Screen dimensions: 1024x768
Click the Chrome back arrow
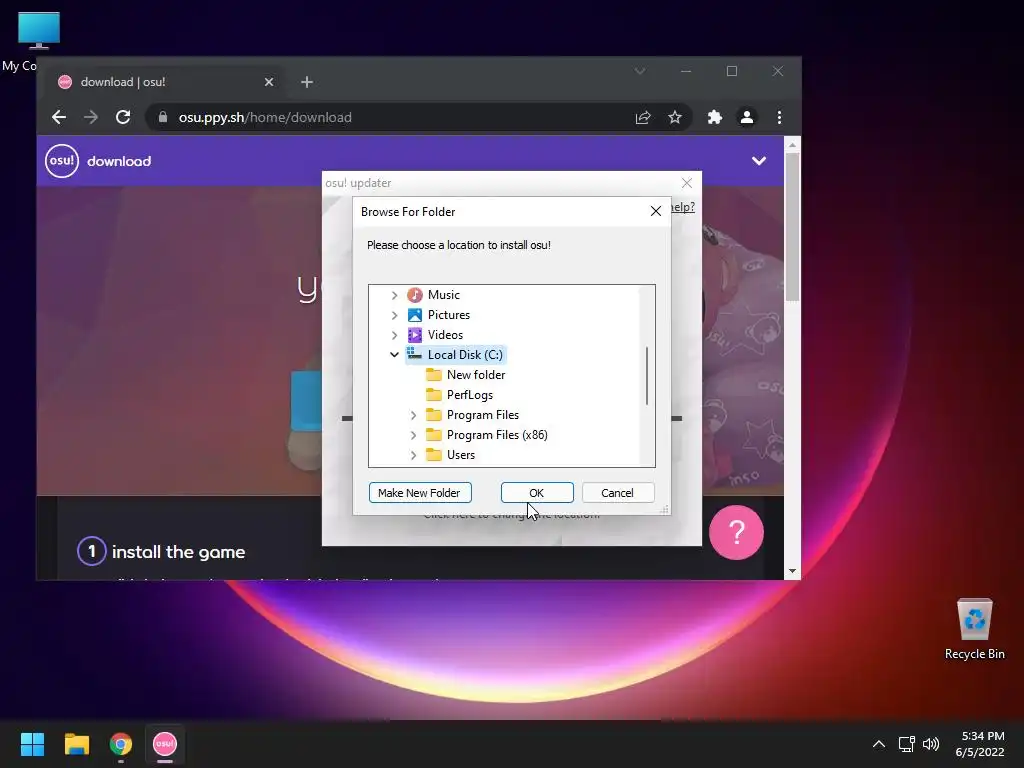click(x=59, y=118)
